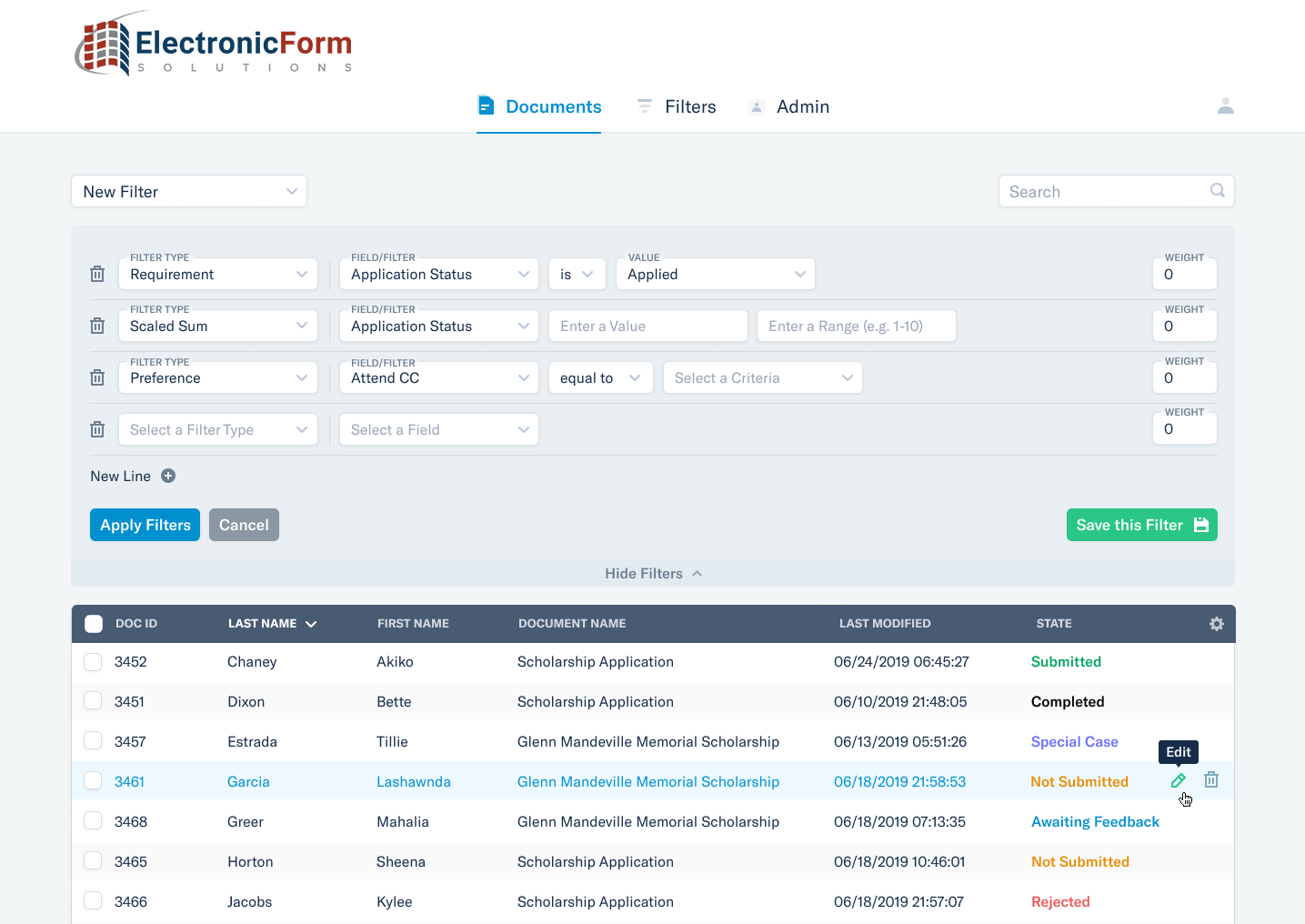
Task: Open the New Filter dropdown
Action: coord(188,191)
